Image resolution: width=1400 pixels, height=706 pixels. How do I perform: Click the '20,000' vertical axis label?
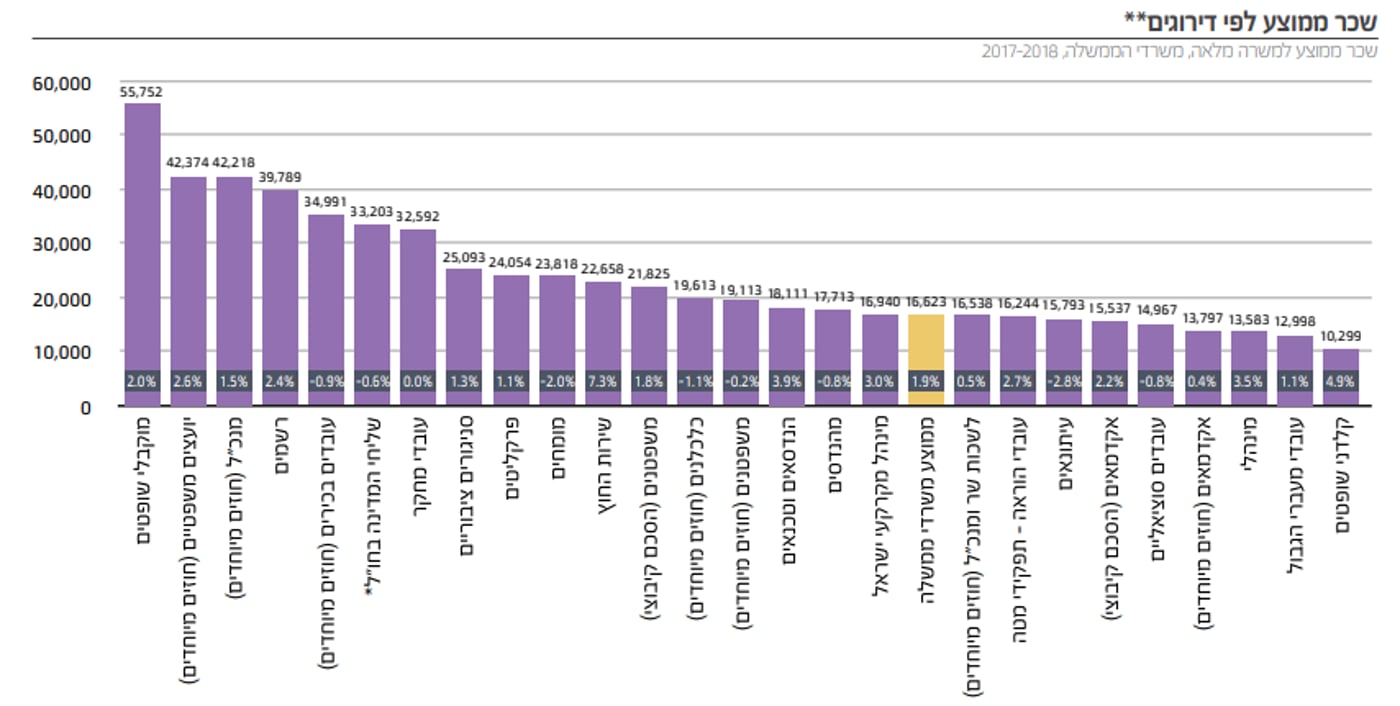pos(62,298)
